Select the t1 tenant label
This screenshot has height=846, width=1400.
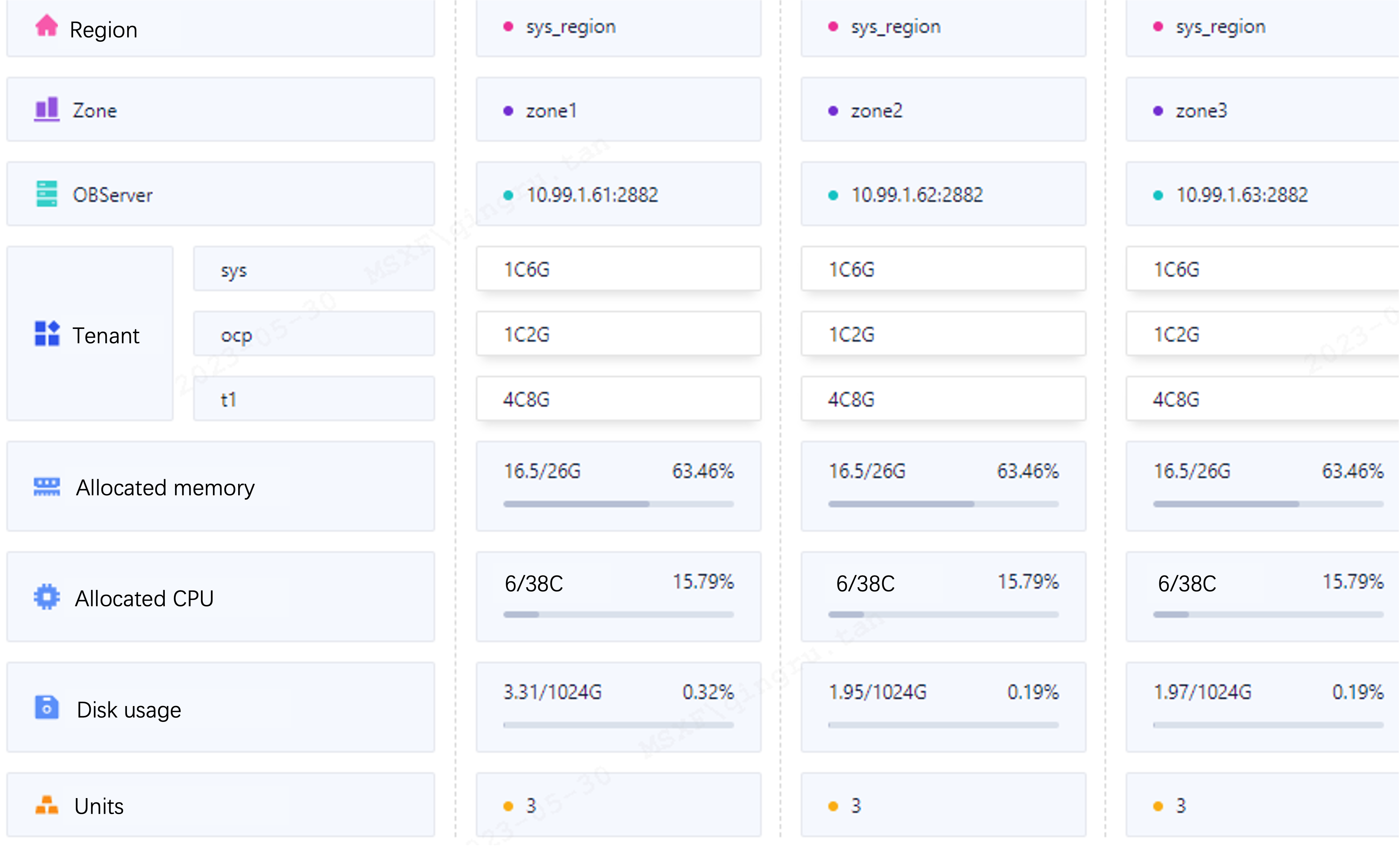tap(228, 399)
